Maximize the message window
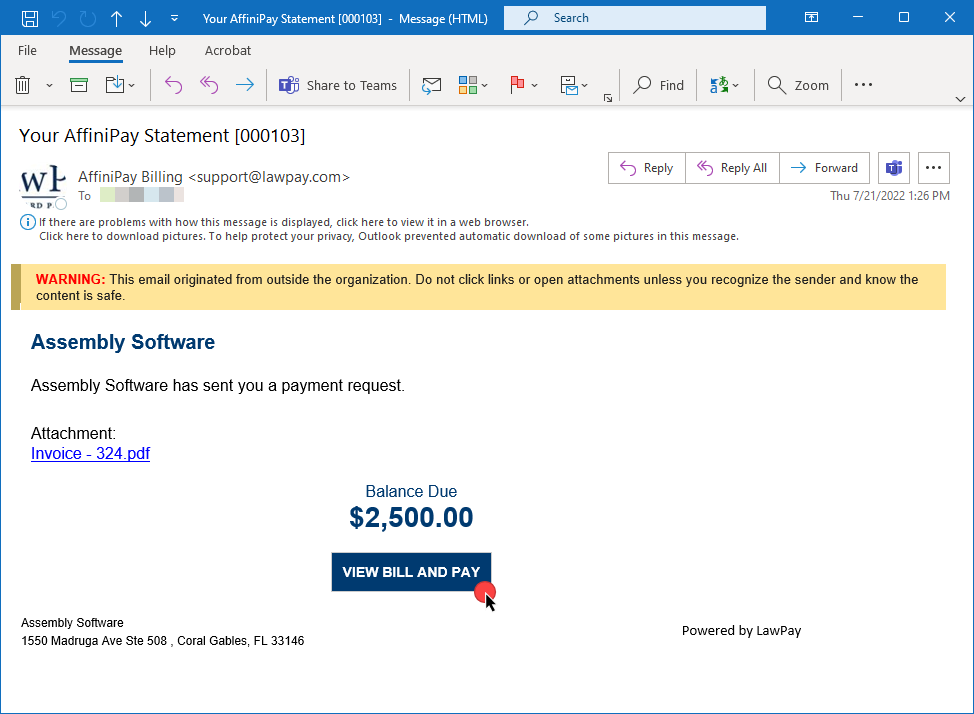 pyautogui.click(x=904, y=17)
